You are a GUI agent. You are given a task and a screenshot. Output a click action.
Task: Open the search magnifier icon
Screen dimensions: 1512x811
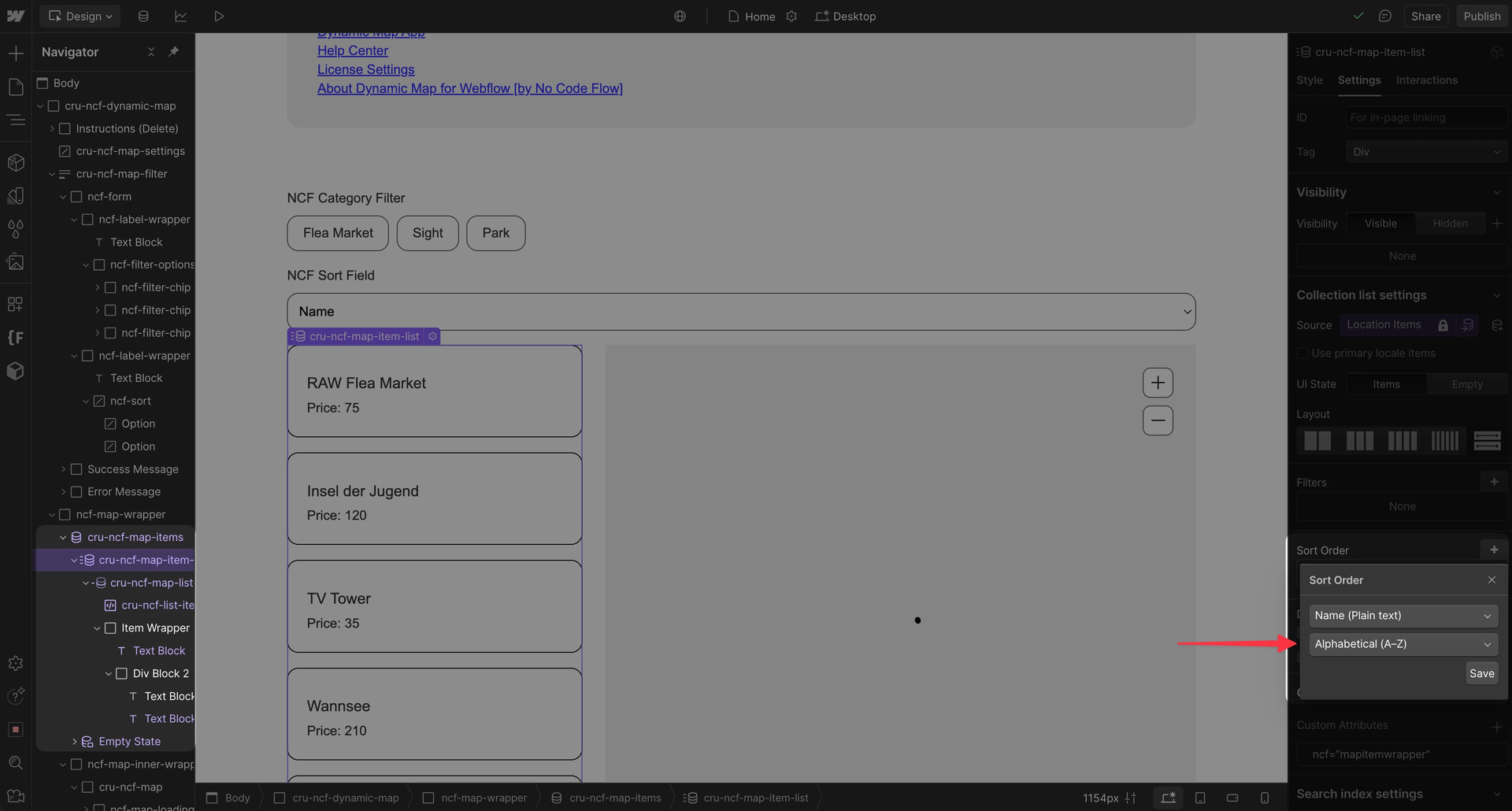[16, 762]
